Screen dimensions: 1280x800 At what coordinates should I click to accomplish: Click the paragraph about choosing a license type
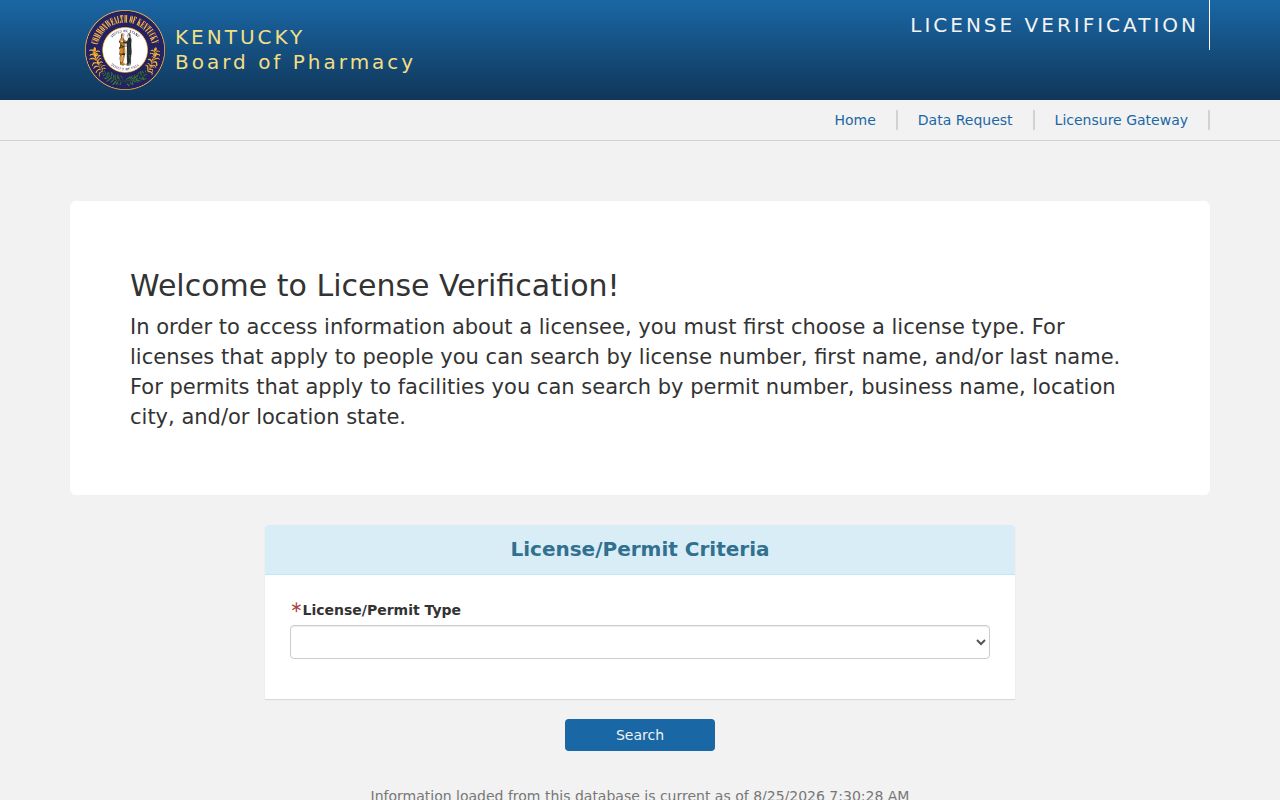(x=625, y=372)
